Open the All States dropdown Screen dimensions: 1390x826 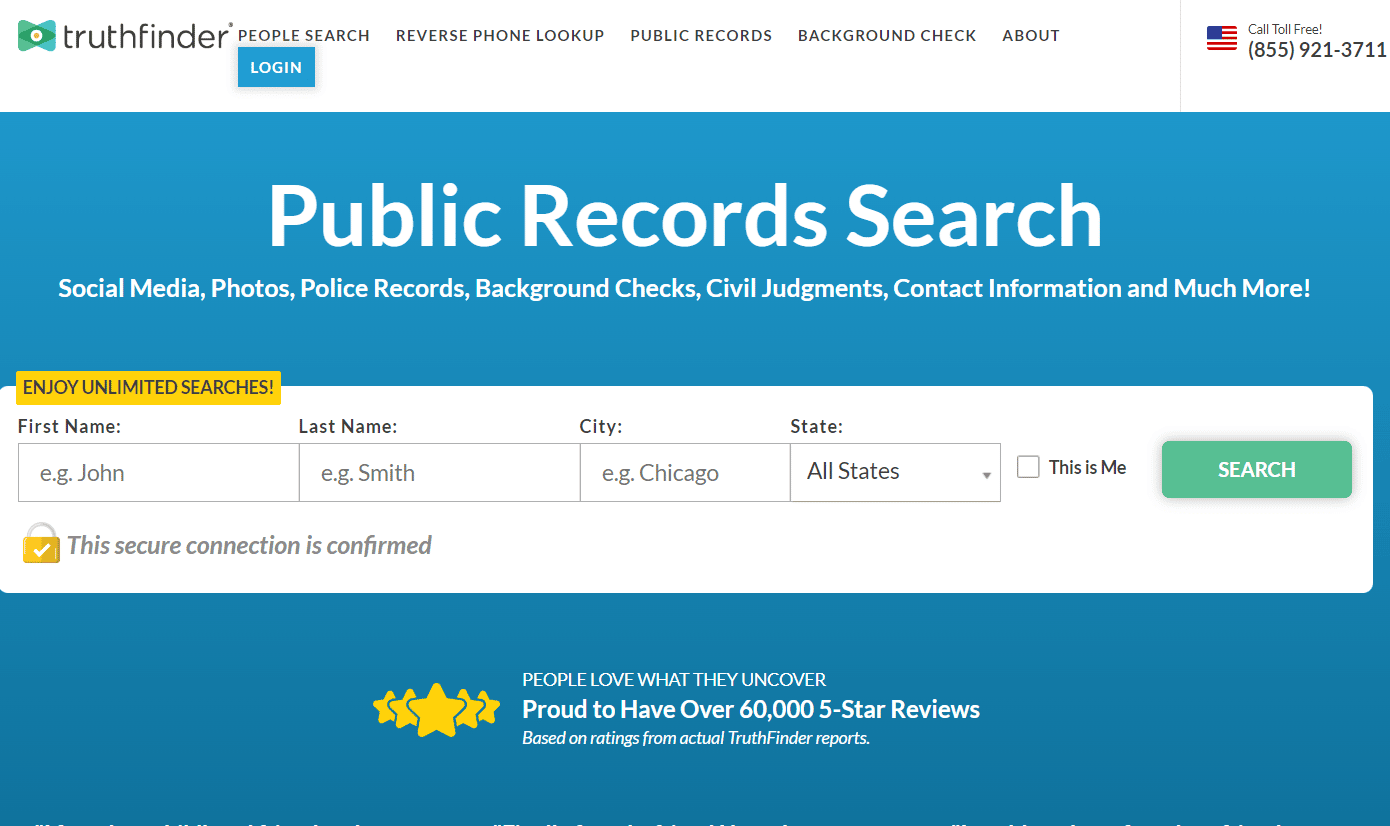click(x=895, y=472)
